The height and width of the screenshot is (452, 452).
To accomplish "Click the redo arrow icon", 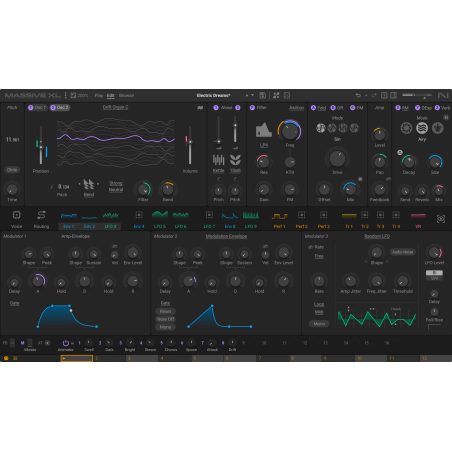I will tap(374, 96).
